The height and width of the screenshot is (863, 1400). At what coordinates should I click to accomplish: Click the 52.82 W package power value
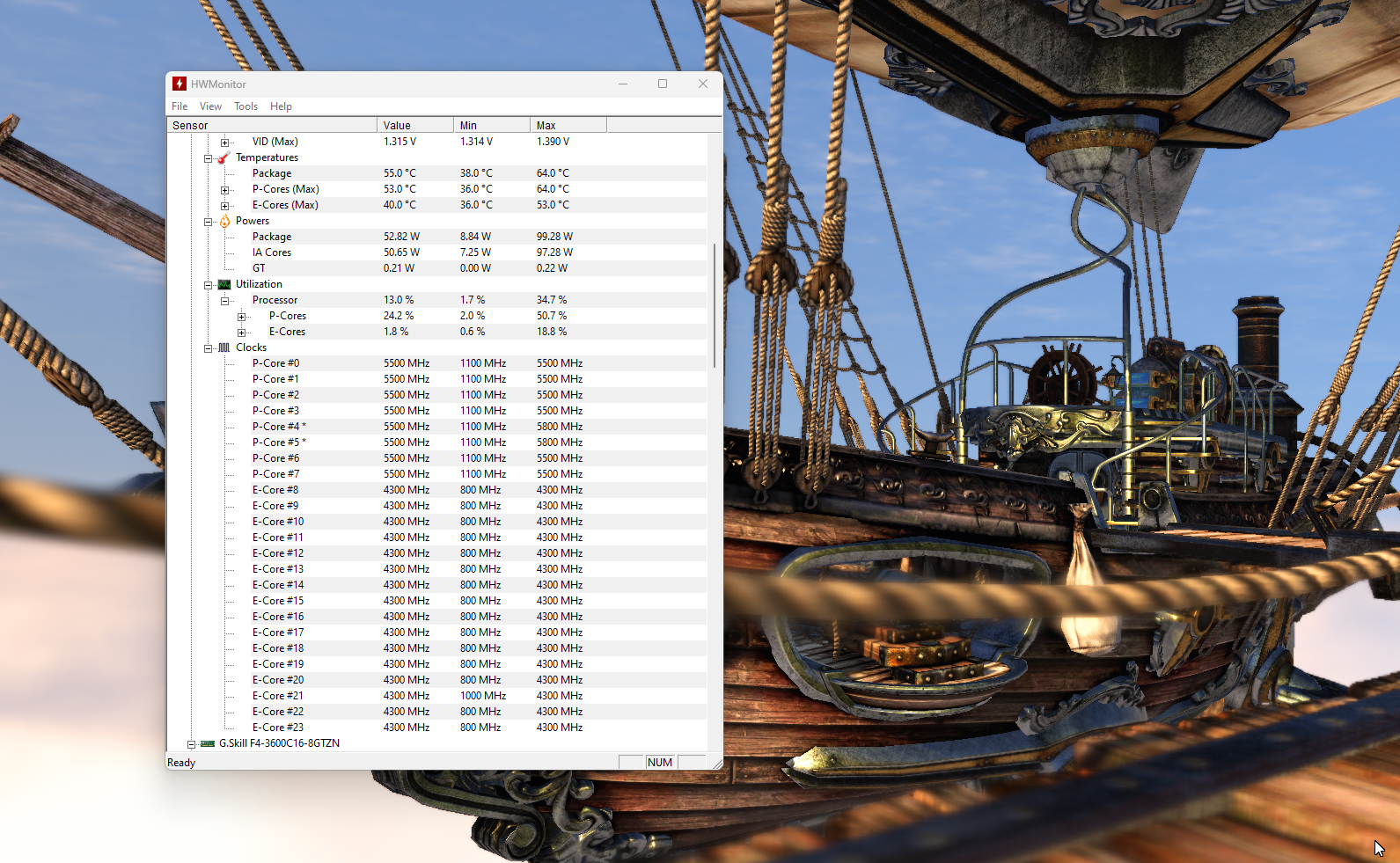401,237
